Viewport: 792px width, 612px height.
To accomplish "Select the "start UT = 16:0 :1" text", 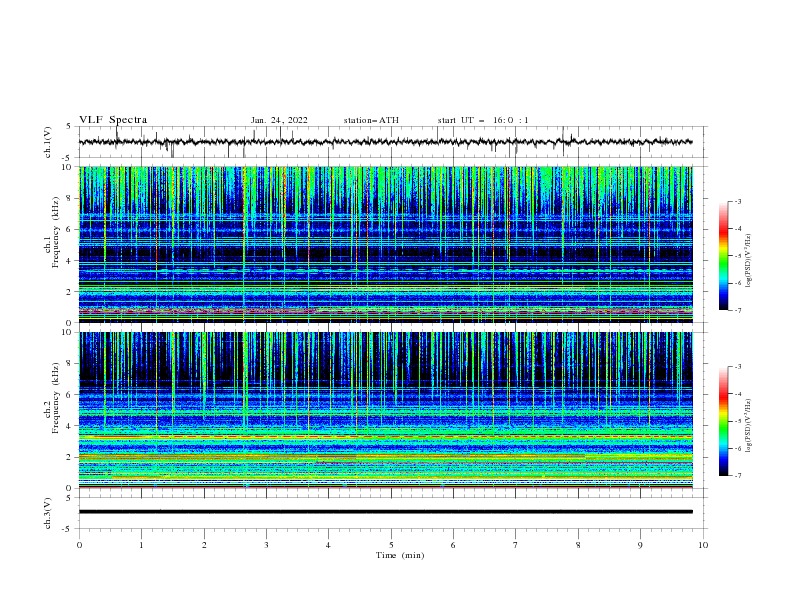I will (x=483, y=120).
